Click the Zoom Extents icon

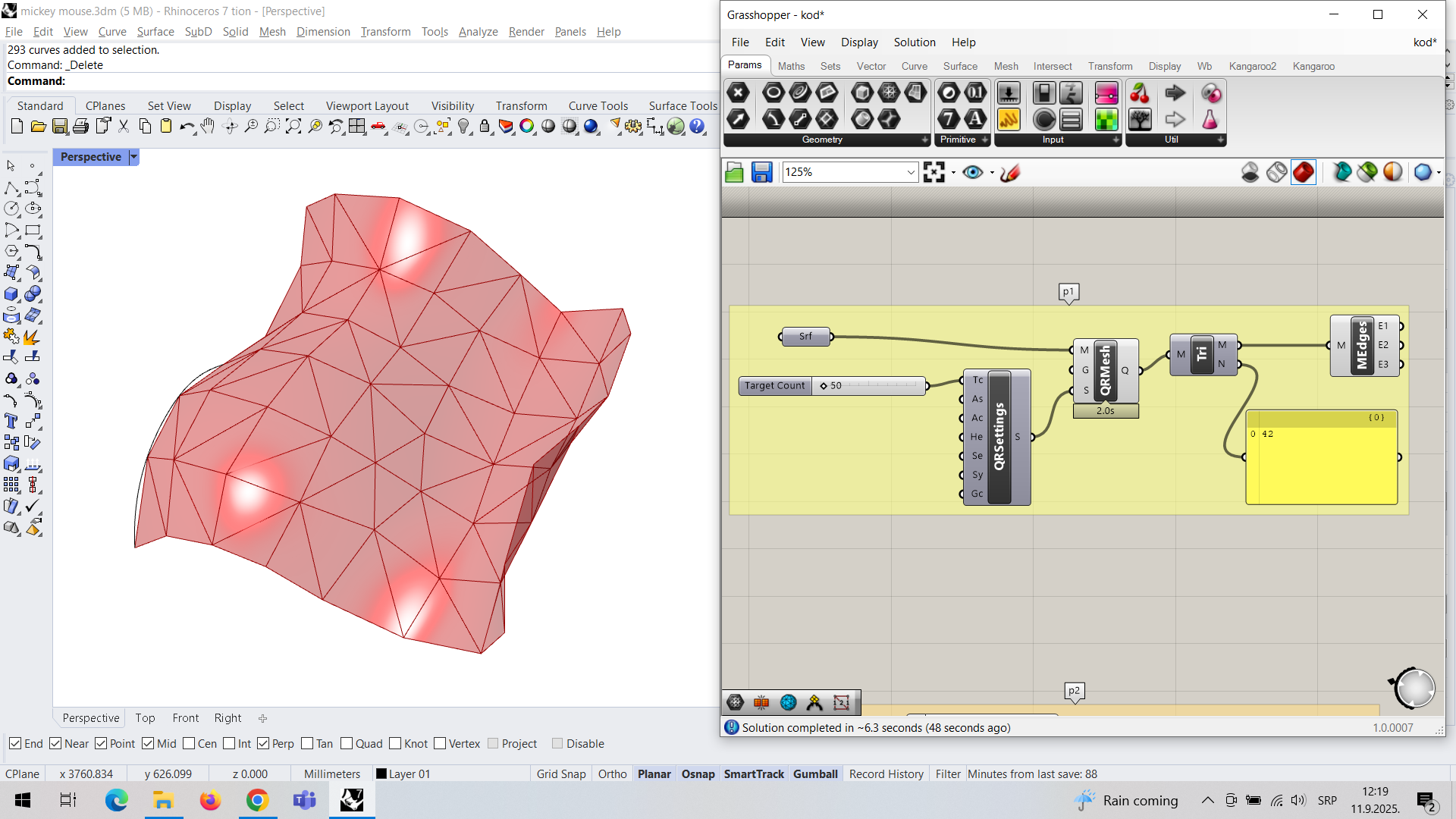pyautogui.click(x=293, y=127)
